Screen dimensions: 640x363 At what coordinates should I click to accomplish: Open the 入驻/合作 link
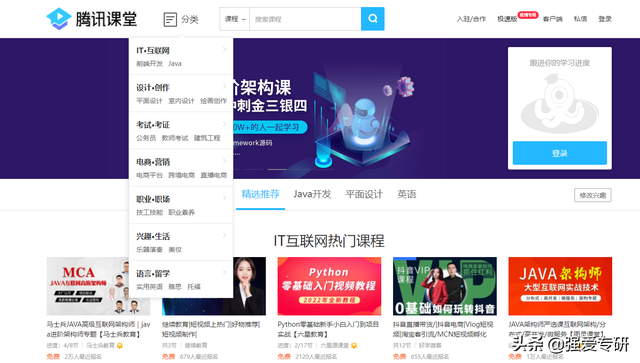point(471,19)
